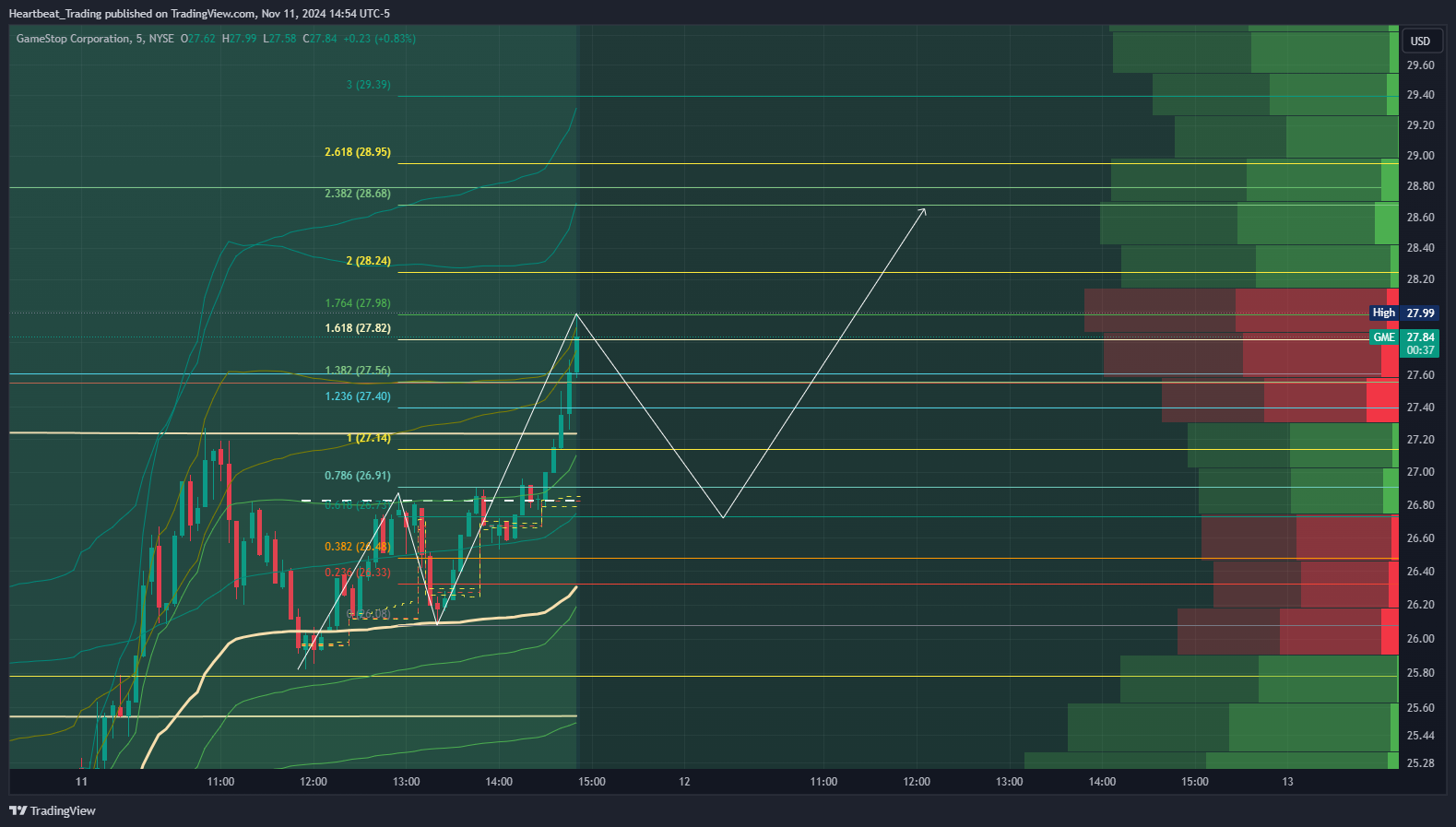Click the 0.786 (26.91) Fibonacci level label
1456x827 pixels.
[x=358, y=476]
